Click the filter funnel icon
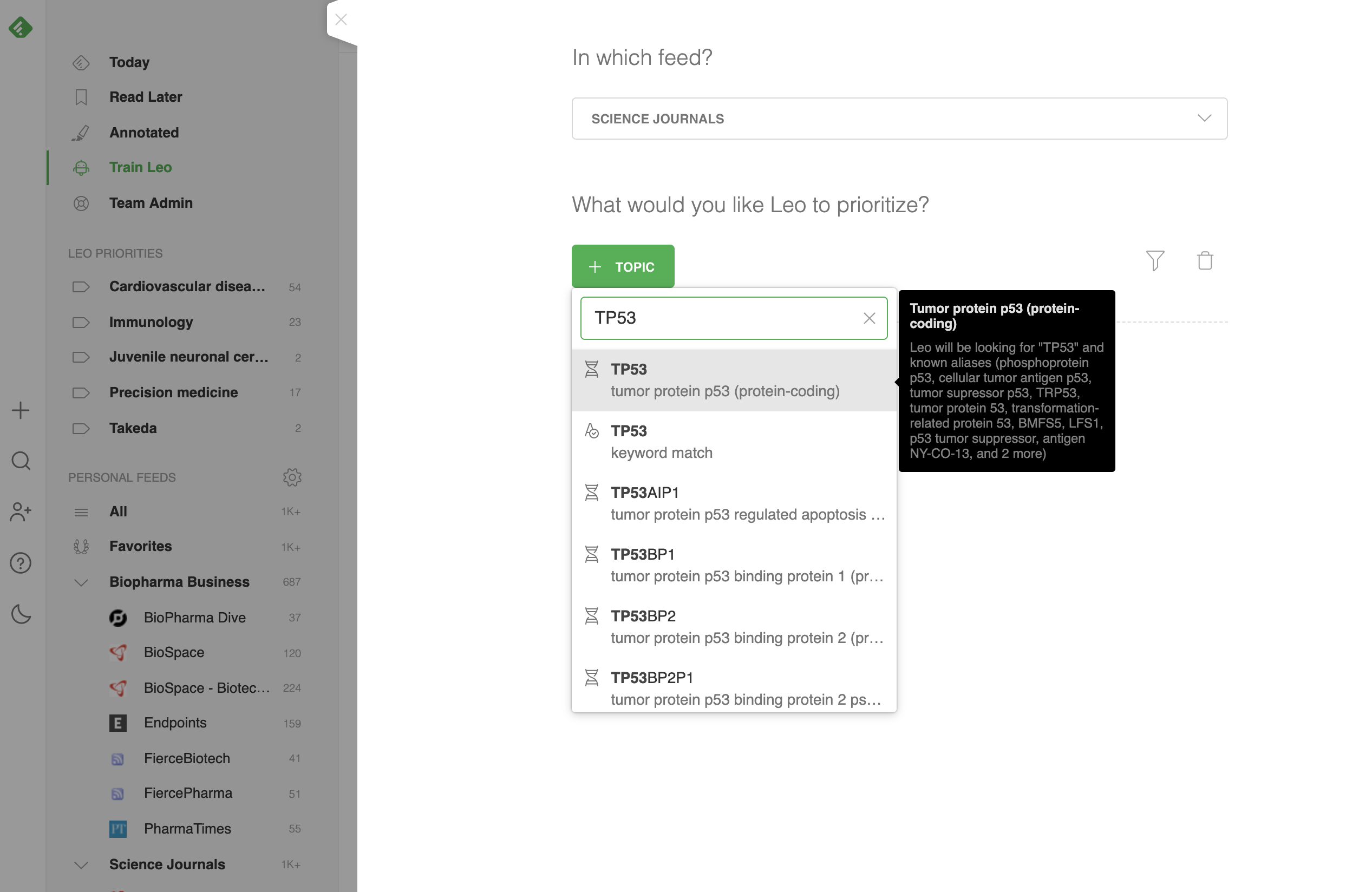This screenshot has width=1372, height=892. tap(1155, 261)
